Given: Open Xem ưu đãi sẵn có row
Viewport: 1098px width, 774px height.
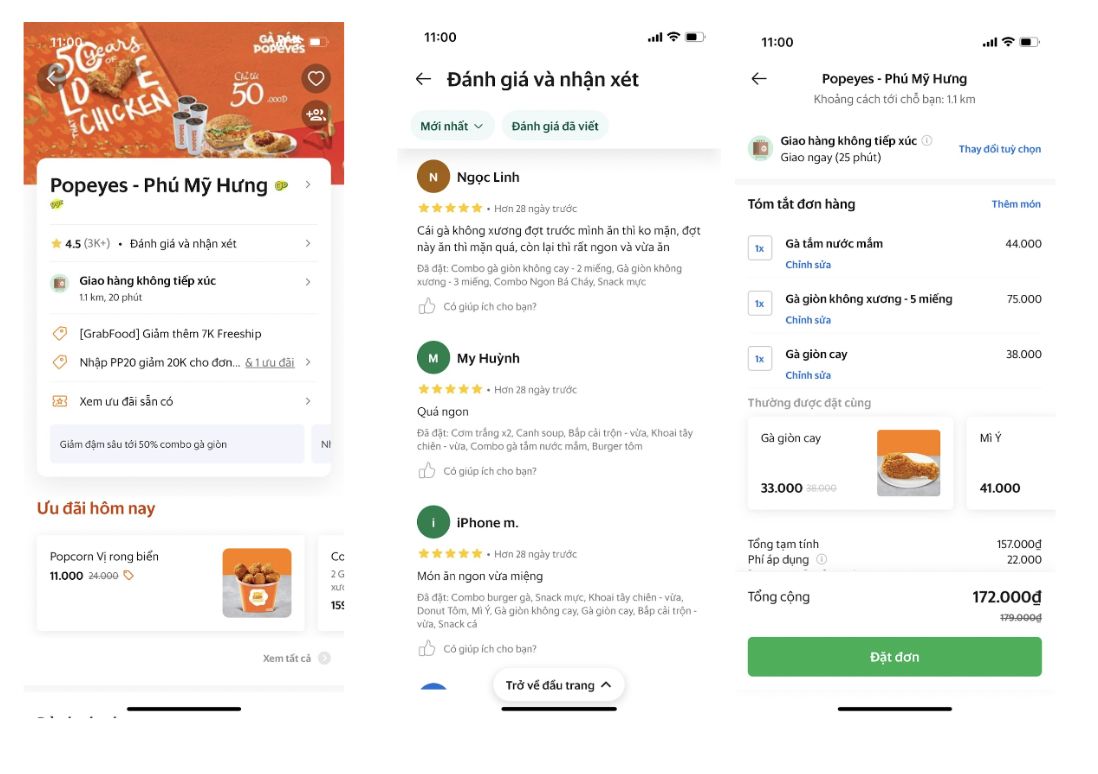Looking at the screenshot, I should pyautogui.click(x=183, y=401).
